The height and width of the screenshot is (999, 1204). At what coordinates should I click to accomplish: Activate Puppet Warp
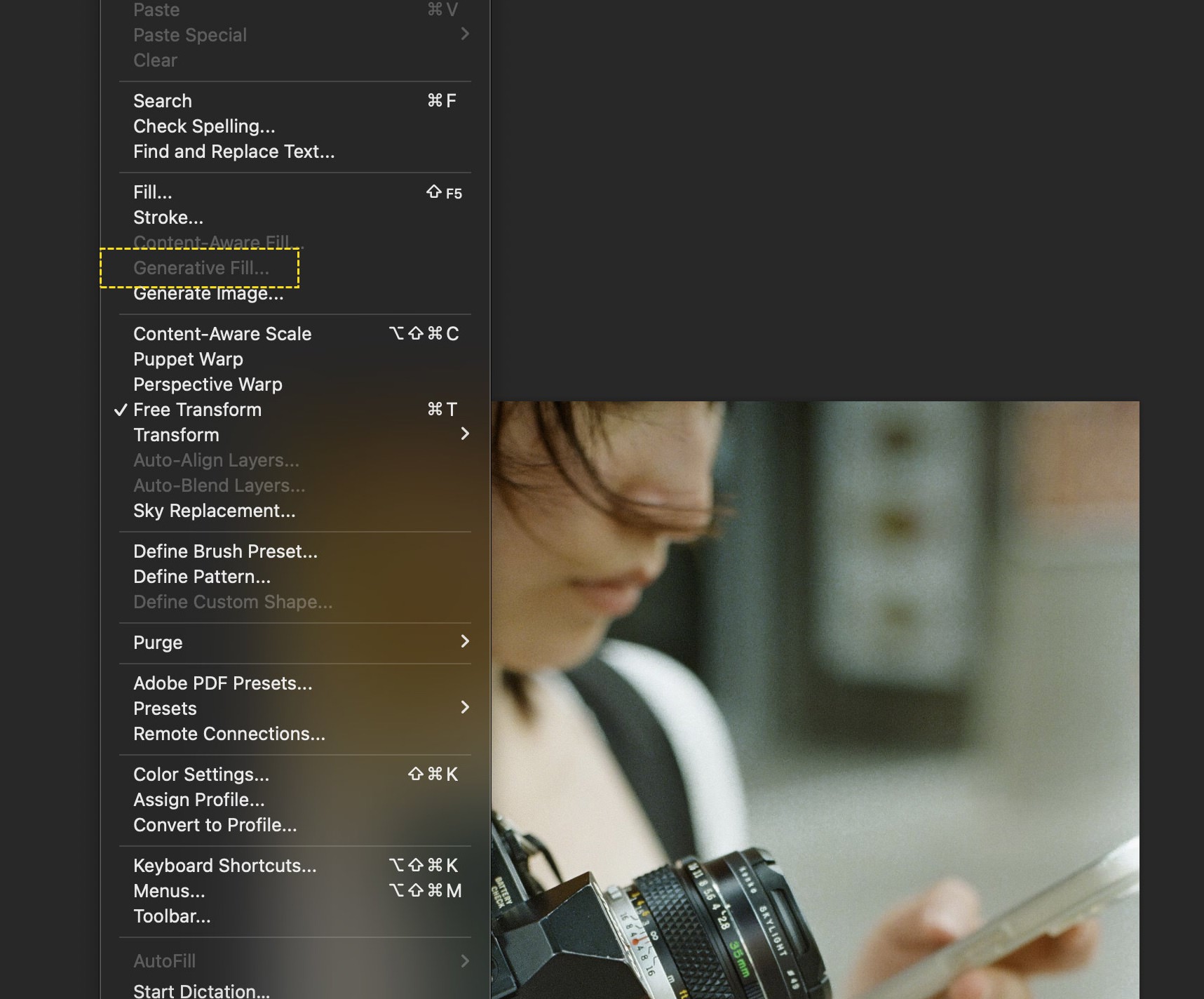188,359
